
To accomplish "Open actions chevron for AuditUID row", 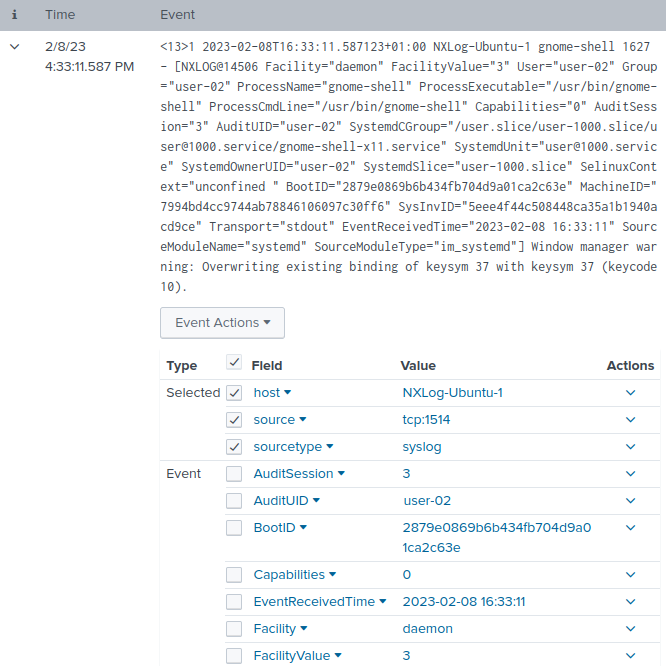I will (630, 501).
